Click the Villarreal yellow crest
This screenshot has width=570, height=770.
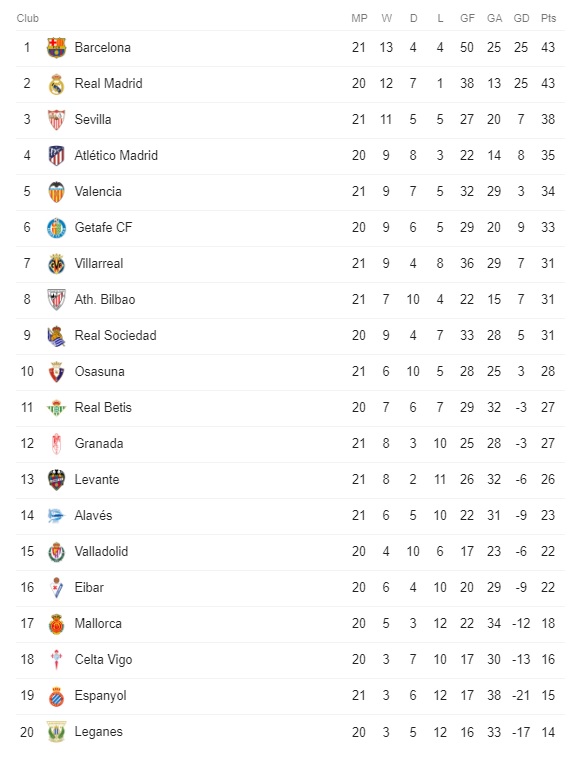56,264
